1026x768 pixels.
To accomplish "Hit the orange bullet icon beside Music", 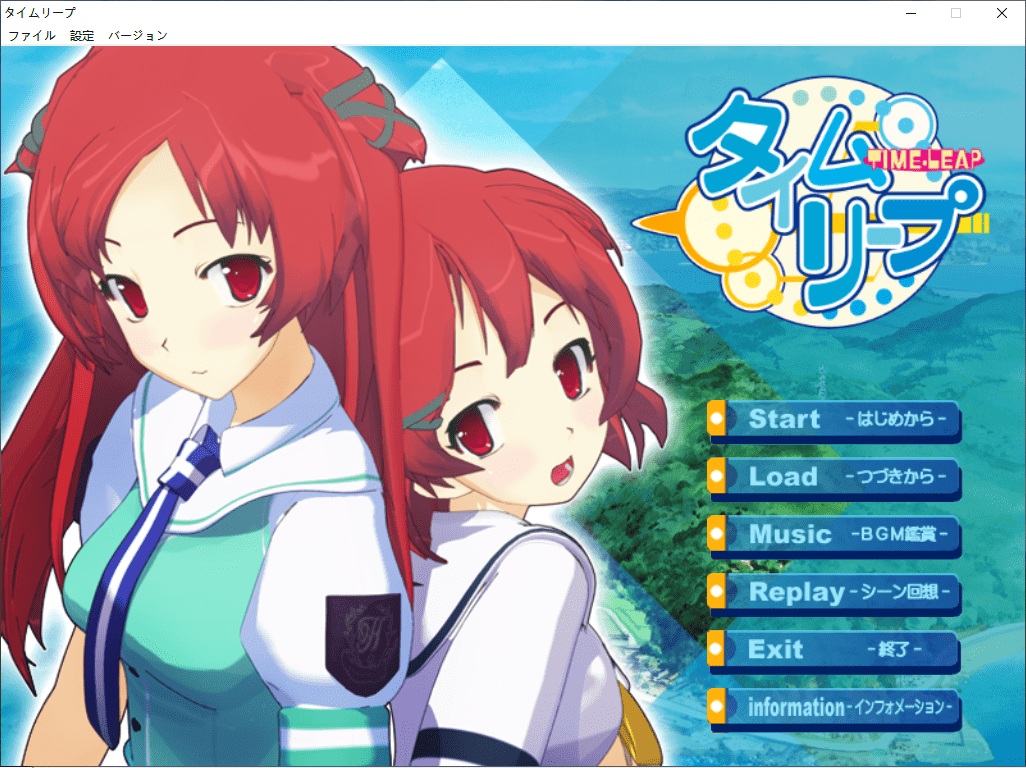I will tap(717, 534).
